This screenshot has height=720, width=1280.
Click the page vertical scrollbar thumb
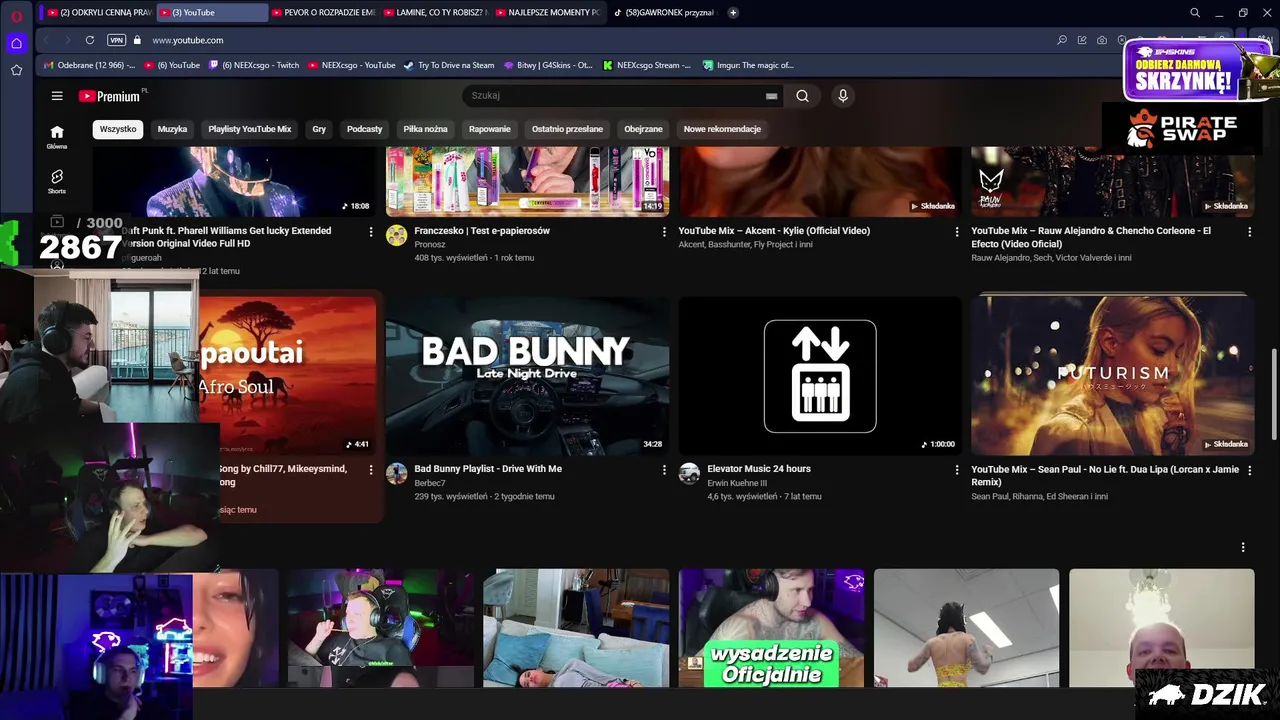[1274, 393]
